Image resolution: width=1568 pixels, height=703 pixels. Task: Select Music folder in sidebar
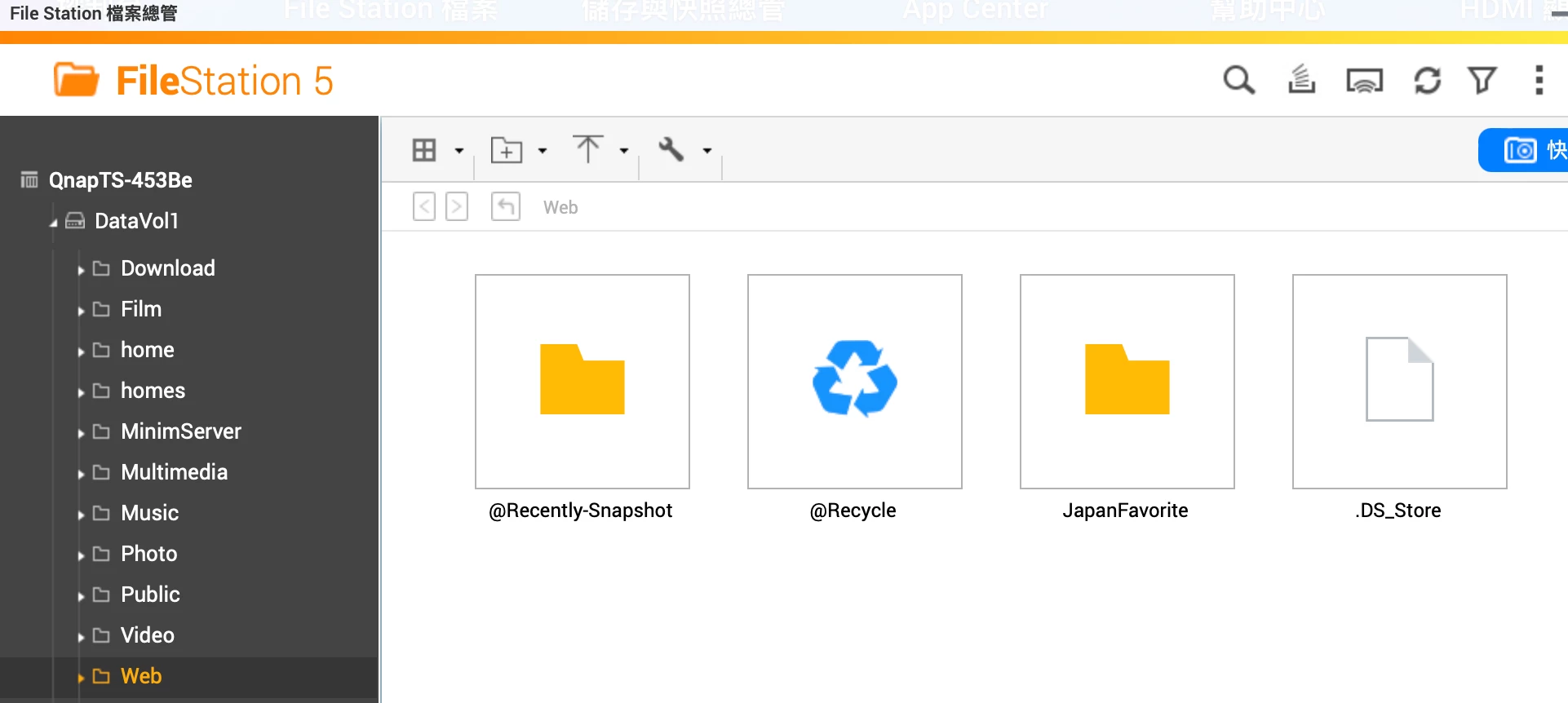[x=150, y=513]
